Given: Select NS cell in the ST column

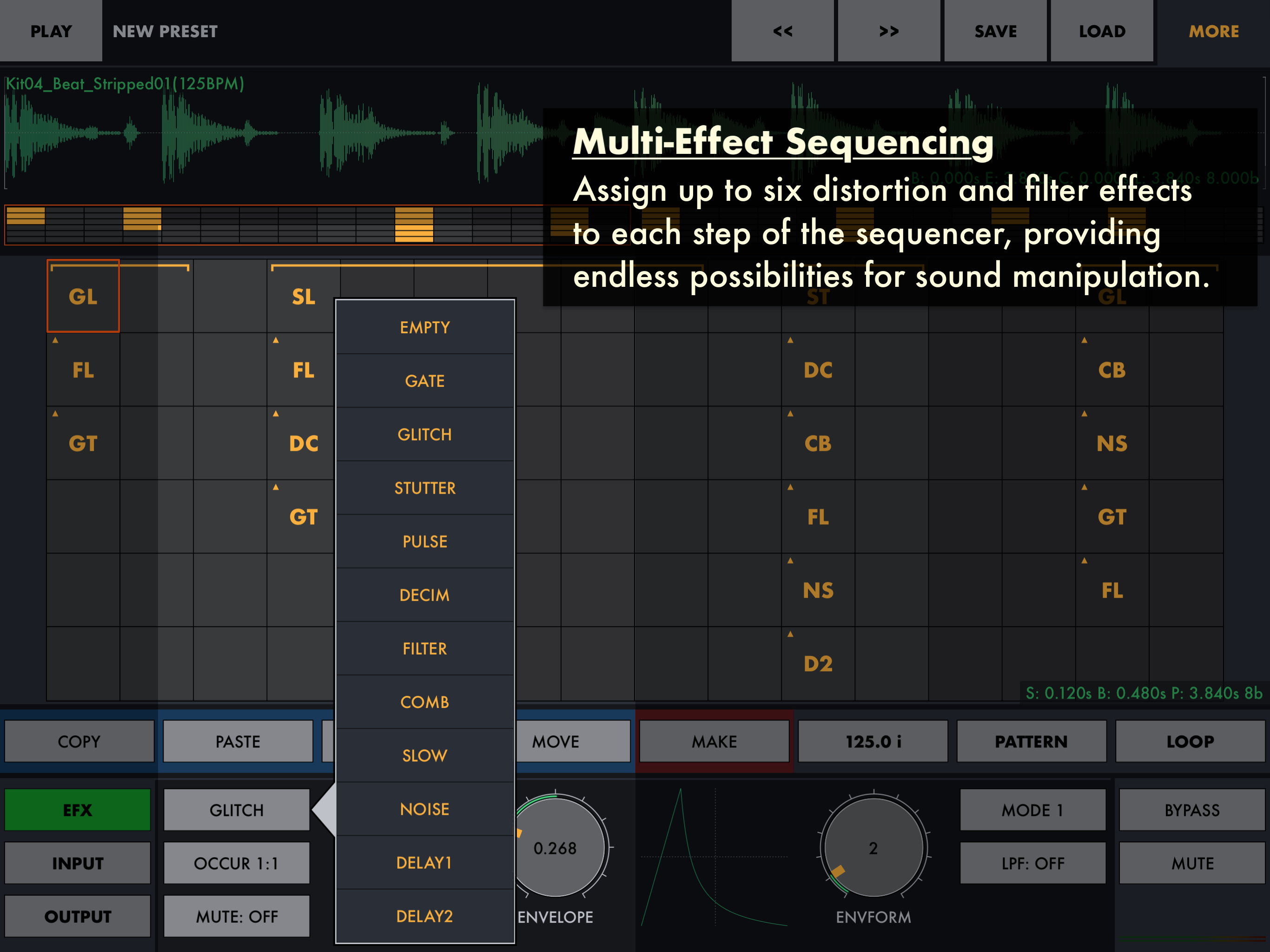Looking at the screenshot, I should pos(818,590).
